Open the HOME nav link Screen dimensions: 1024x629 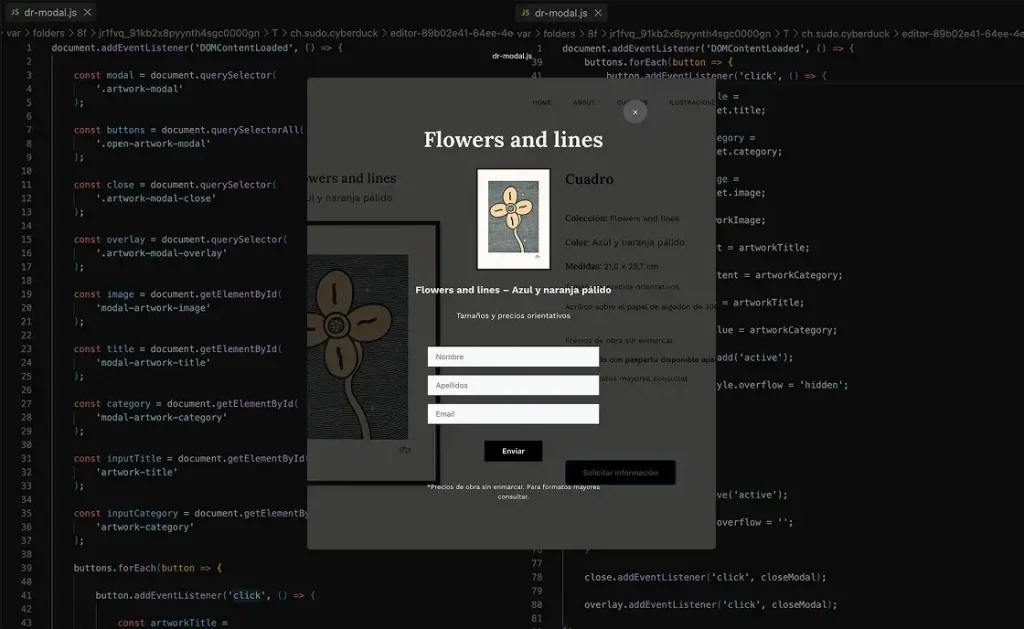(541, 103)
